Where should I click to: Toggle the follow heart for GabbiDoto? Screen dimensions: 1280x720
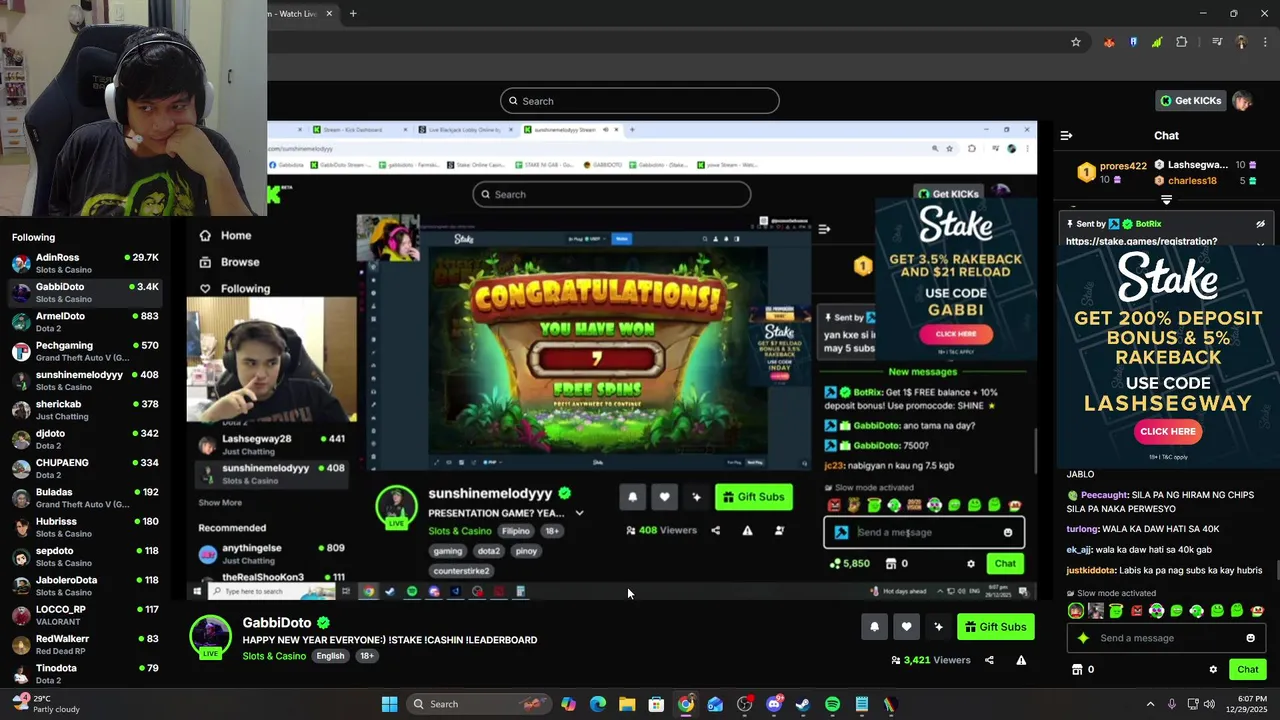pos(906,627)
